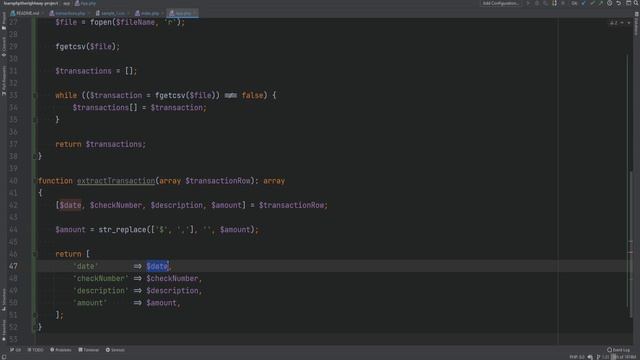Click str_replace on line 44

click(122, 229)
